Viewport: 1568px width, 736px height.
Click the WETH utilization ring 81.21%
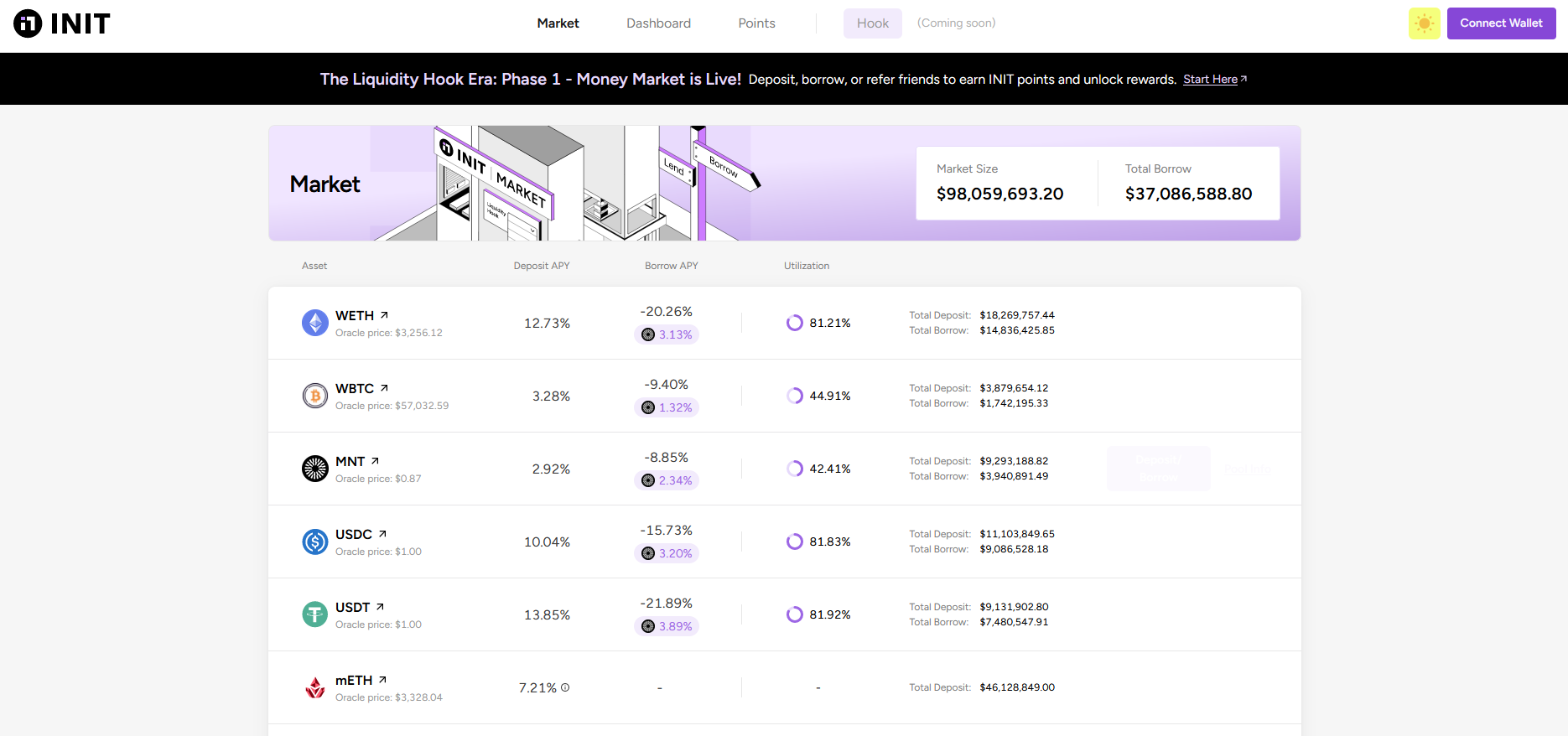coord(795,323)
